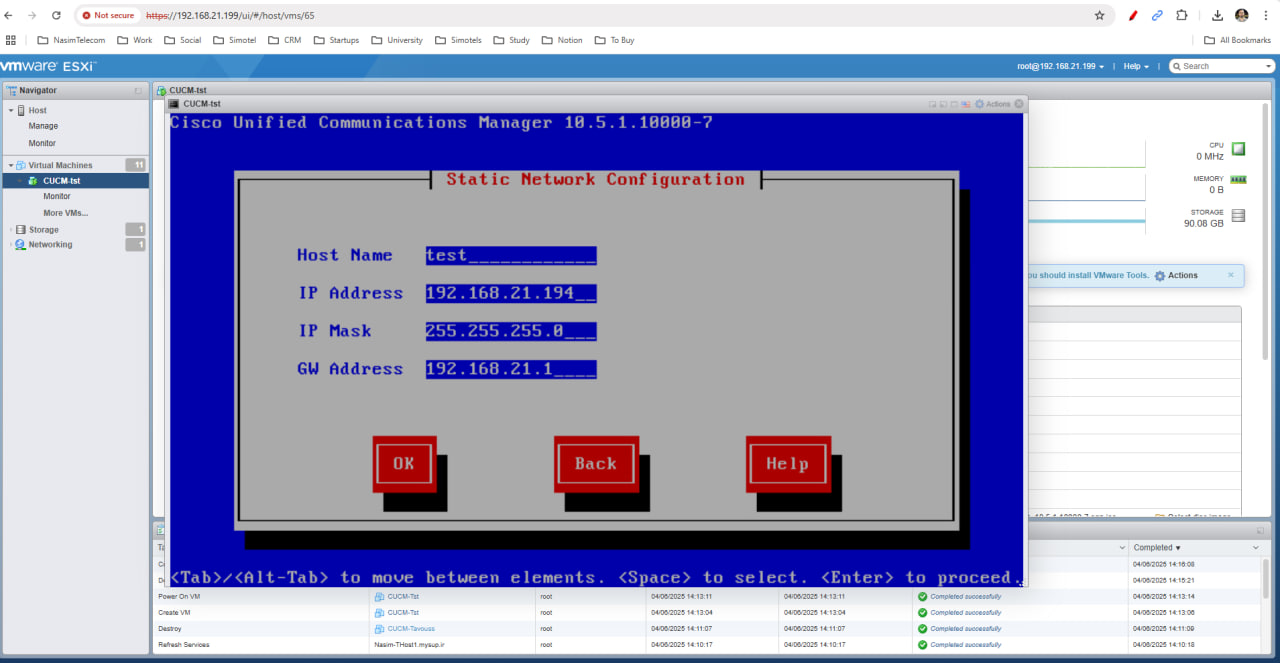This screenshot has width=1280, height=663.
Task: Close the CUCM-tst console window
Action: pos(1019,104)
